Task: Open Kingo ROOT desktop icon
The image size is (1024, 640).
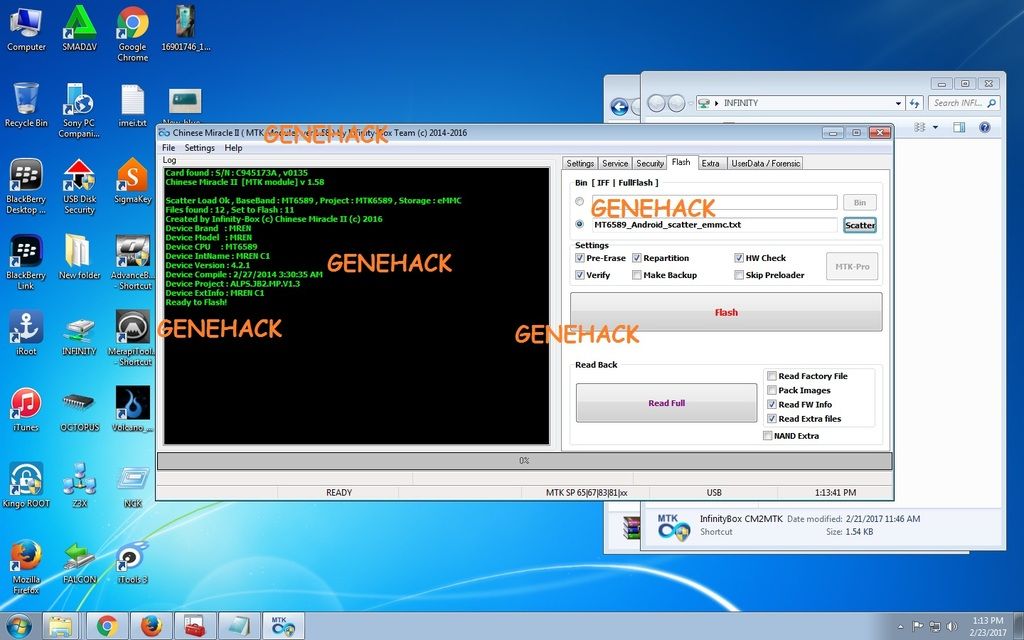Action: tap(26, 482)
